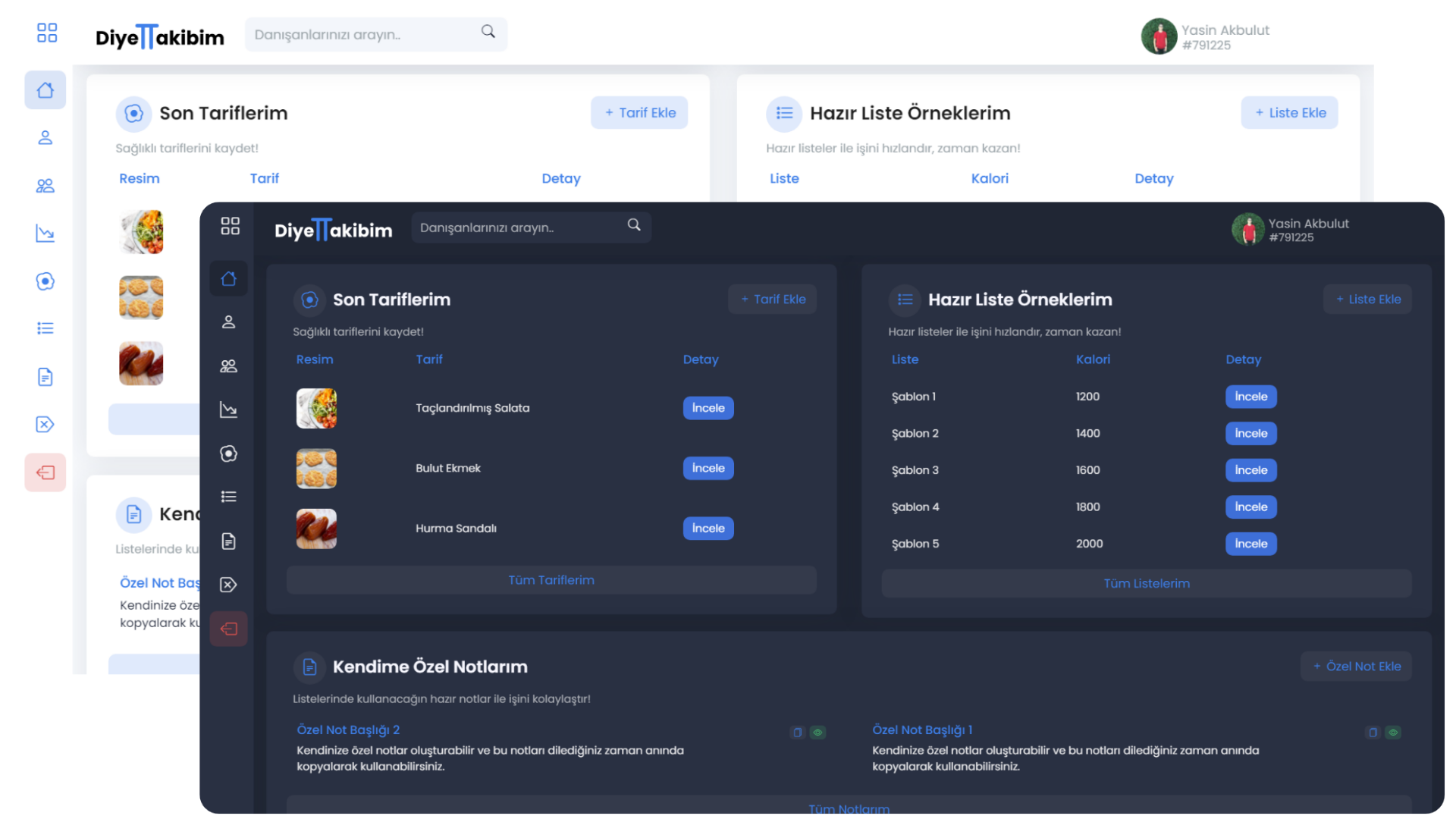Click the 1200 calorie value

(1087, 397)
